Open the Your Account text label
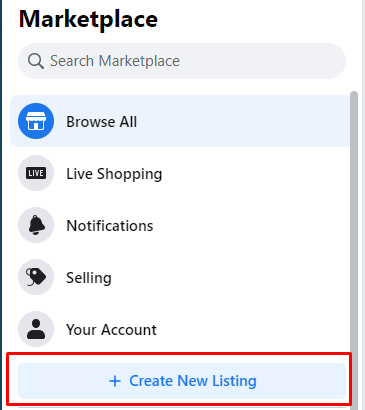The height and width of the screenshot is (410, 365). click(111, 330)
